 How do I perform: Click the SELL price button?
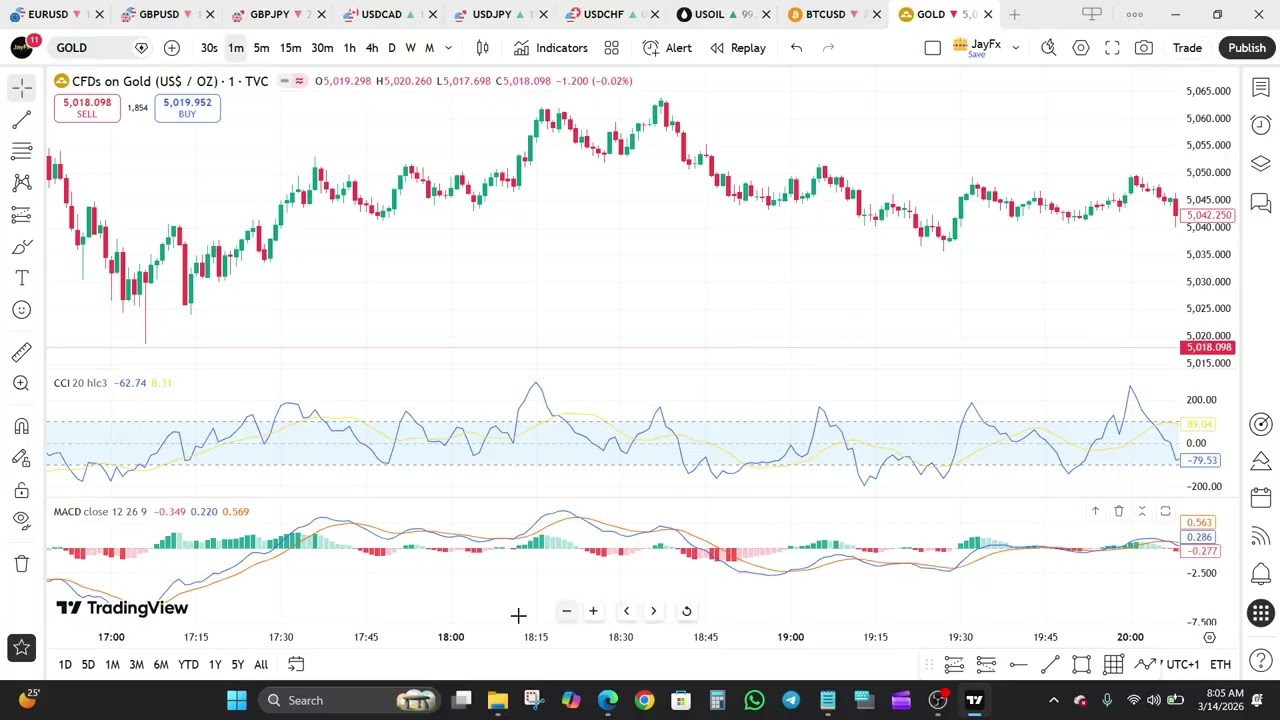point(87,108)
